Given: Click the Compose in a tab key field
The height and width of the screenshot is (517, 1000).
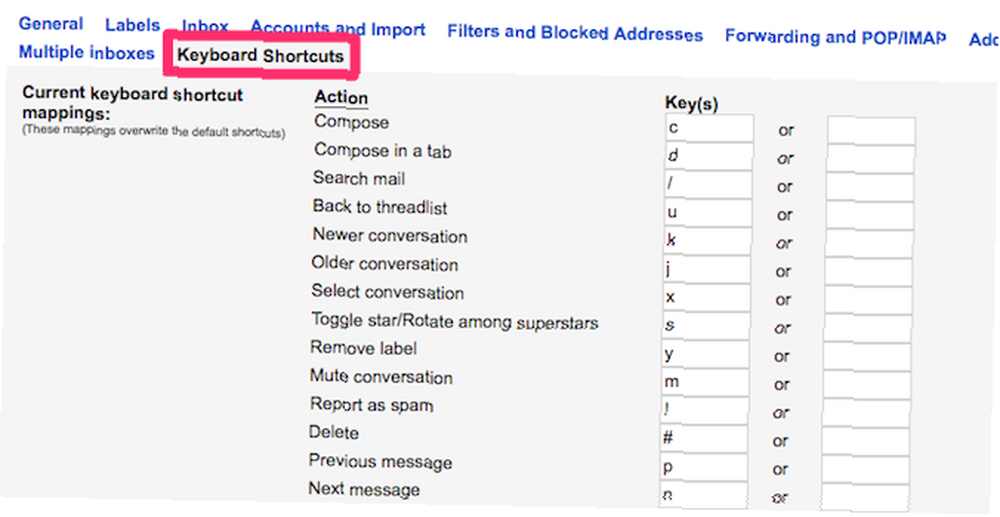Looking at the screenshot, I should pyautogui.click(x=709, y=157).
